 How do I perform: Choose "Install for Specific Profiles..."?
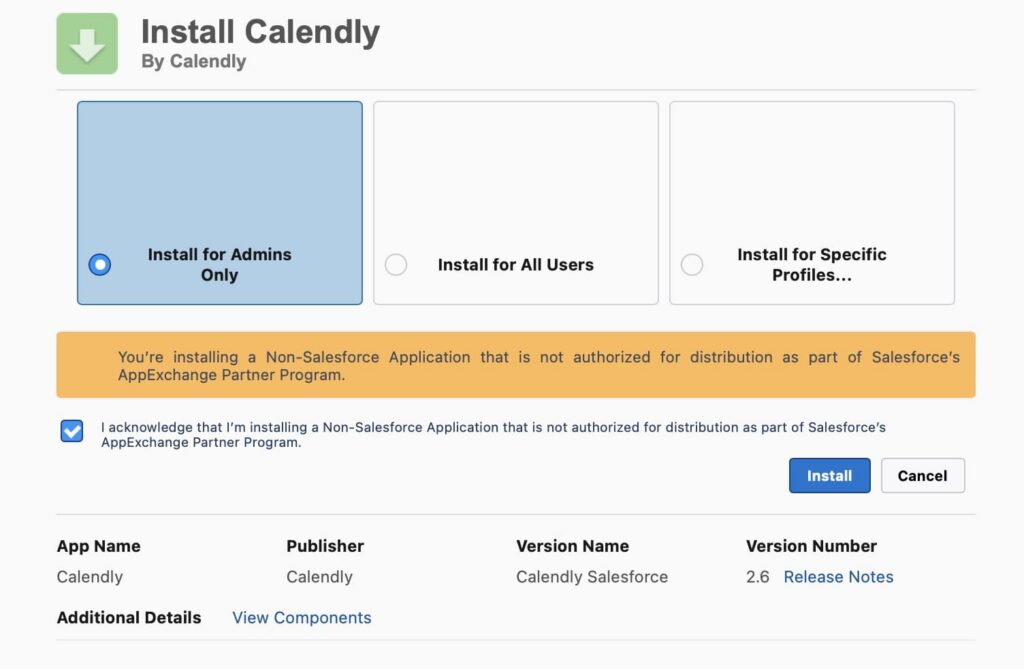[x=692, y=264]
